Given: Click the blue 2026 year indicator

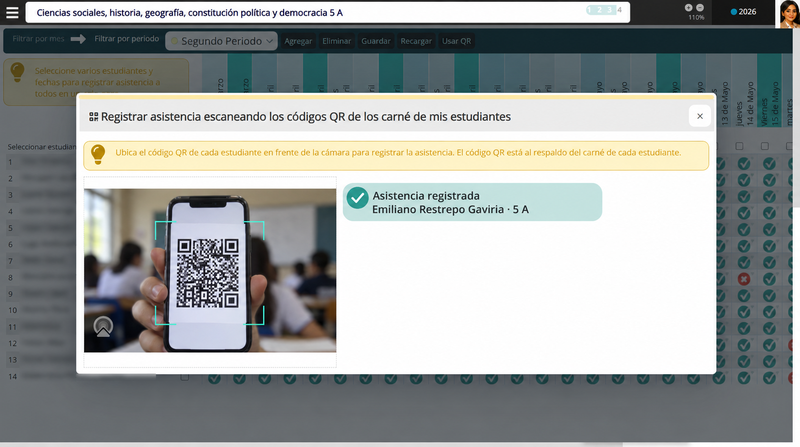Looking at the screenshot, I should (x=743, y=12).
